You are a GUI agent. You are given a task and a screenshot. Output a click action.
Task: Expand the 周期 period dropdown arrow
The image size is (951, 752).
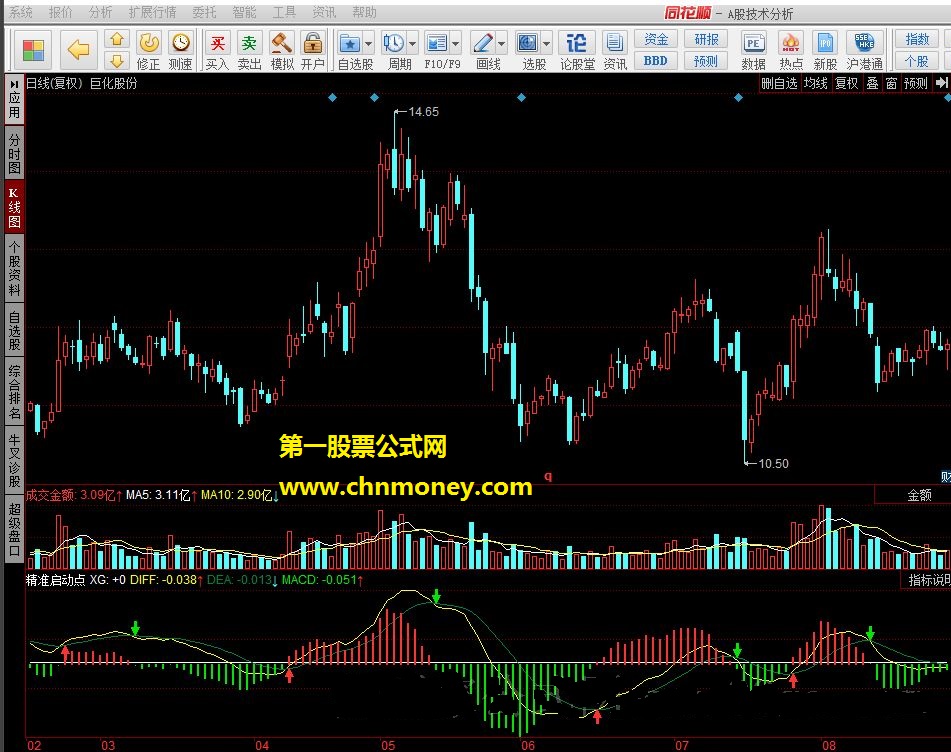(x=412, y=44)
